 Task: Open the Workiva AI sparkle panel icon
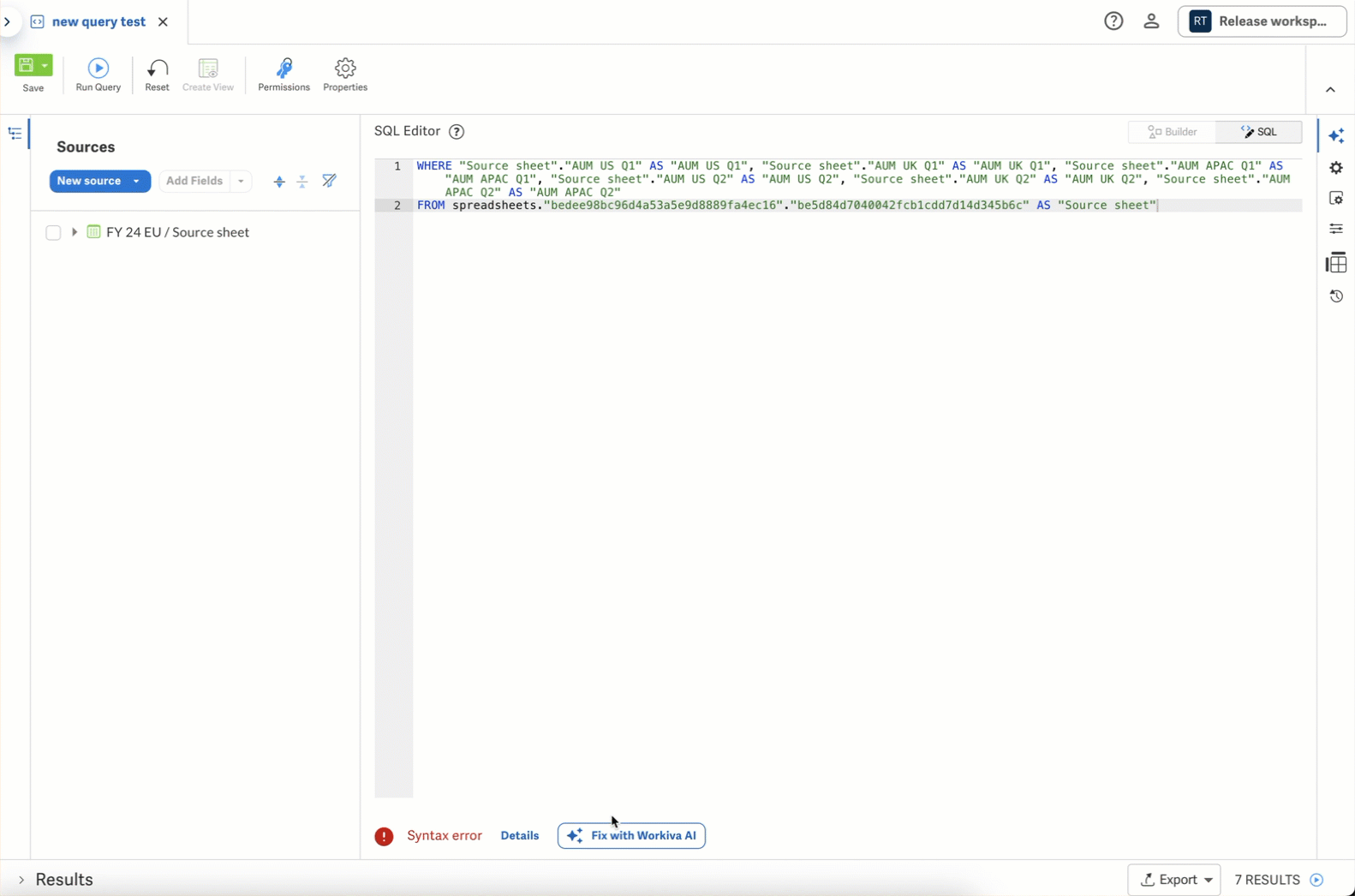[x=1336, y=136]
